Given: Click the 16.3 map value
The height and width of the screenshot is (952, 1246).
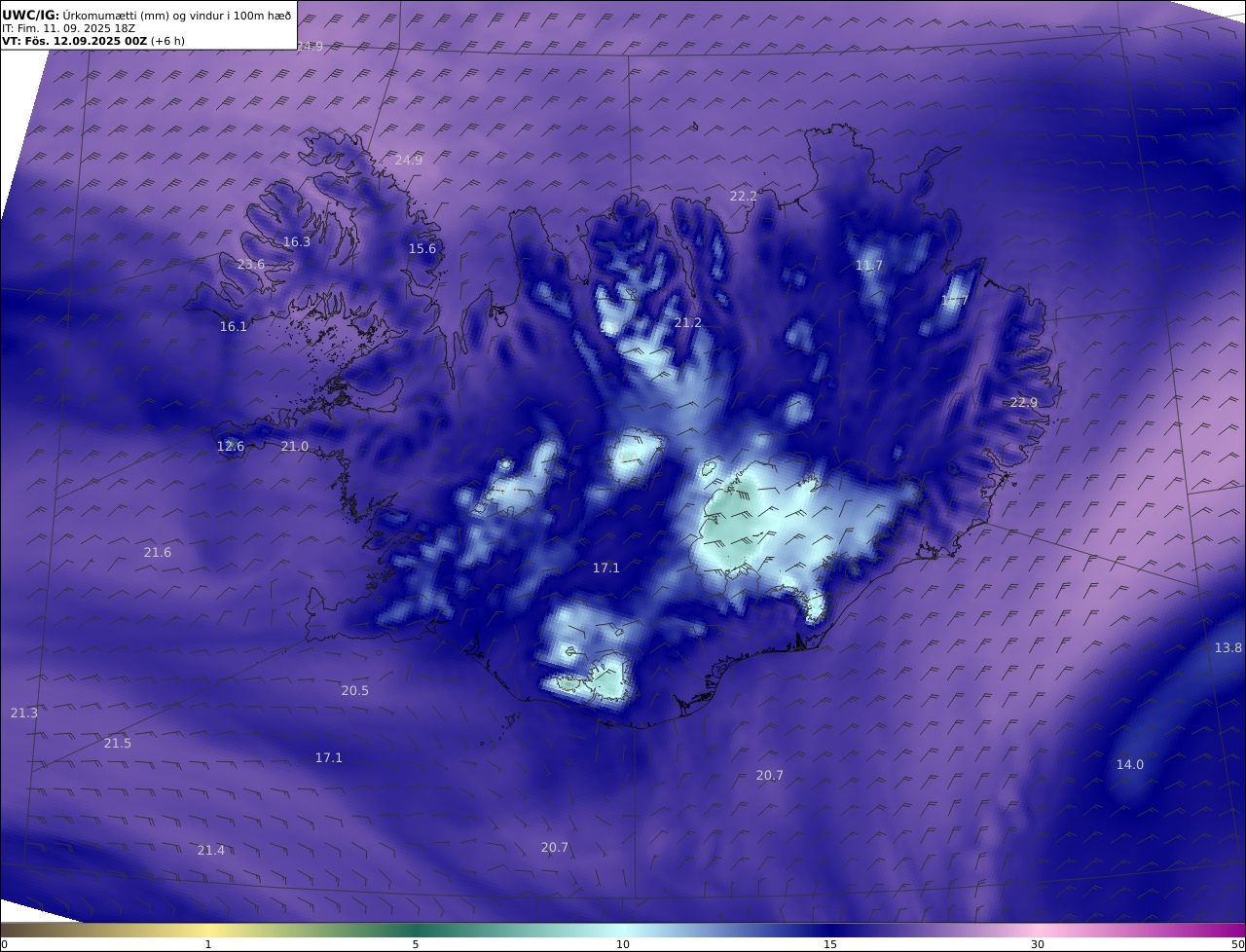Looking at the screenshot, I should coord(297,241).
